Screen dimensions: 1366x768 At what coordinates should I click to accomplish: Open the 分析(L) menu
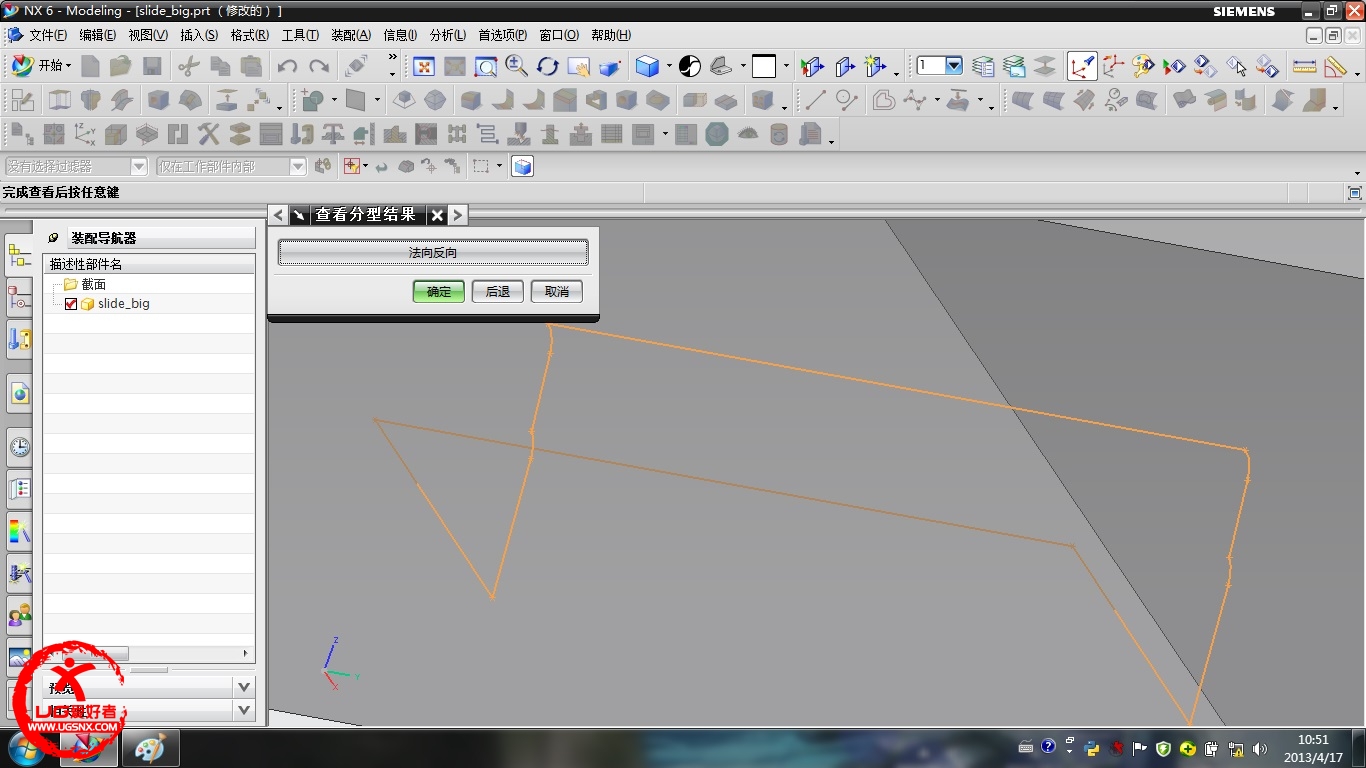(x=448, y=35)
